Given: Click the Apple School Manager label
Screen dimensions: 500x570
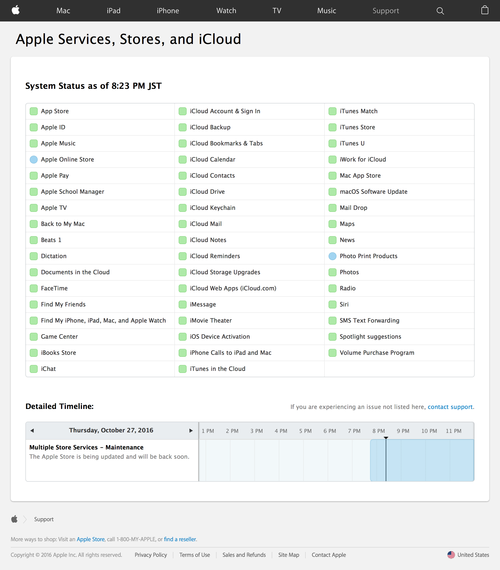Looking at the screenshot, I should (x=72, y=192).
